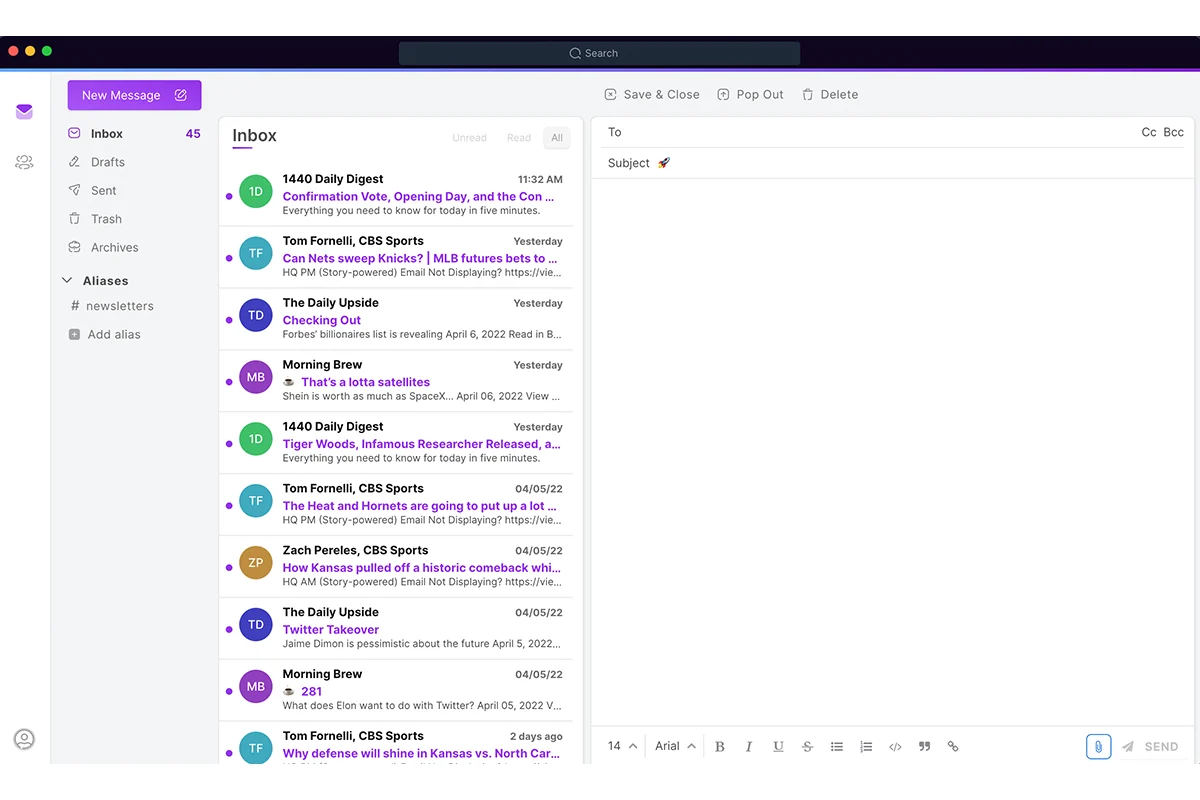Click the New Message button
The image size is (1200, 800).
tap(134, 95)
